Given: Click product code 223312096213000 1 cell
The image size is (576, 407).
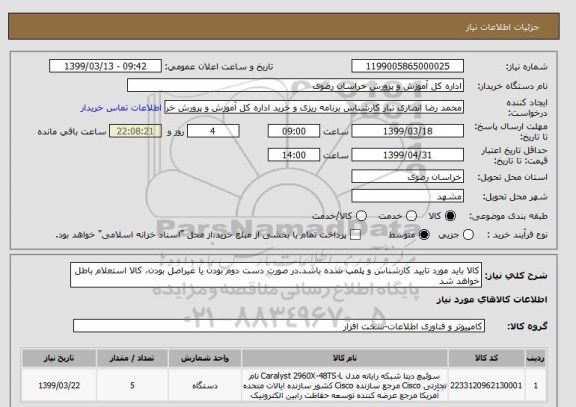Looking at the screenshot, I should [486, 385].
